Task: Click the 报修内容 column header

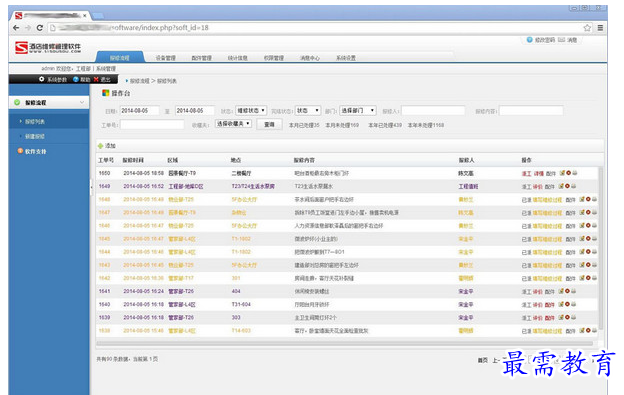Action: [x=304, y=160]
